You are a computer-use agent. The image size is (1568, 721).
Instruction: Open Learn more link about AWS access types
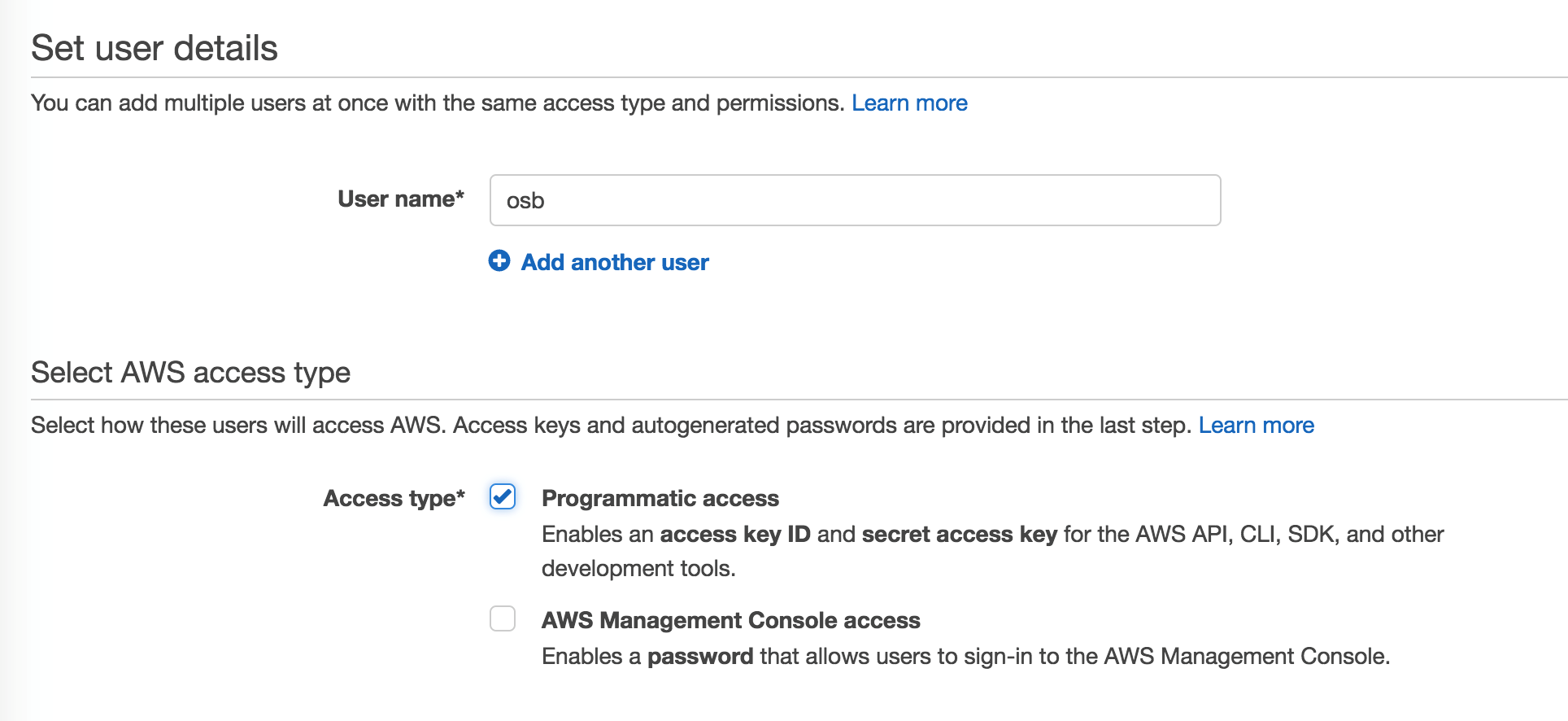click(x=1256, y=426)
